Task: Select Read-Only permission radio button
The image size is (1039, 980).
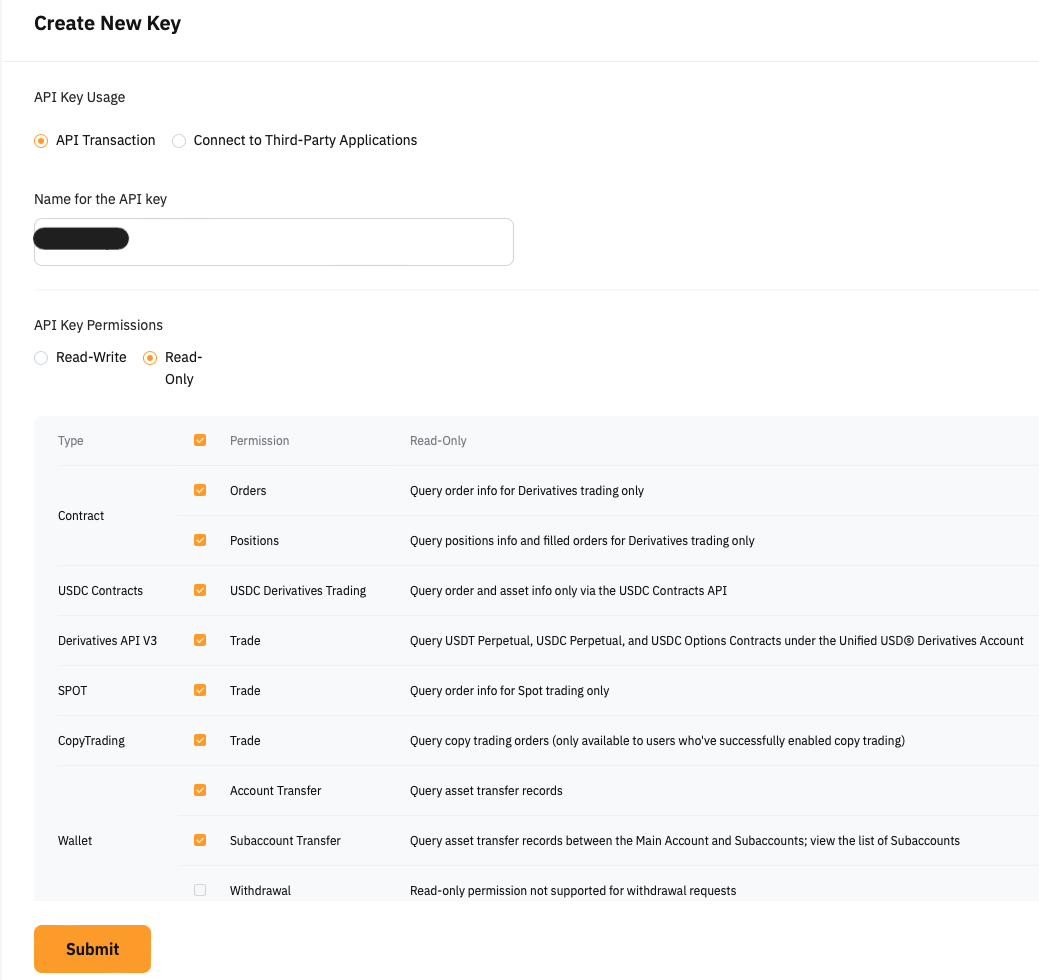Action: [x=150, y=358]
